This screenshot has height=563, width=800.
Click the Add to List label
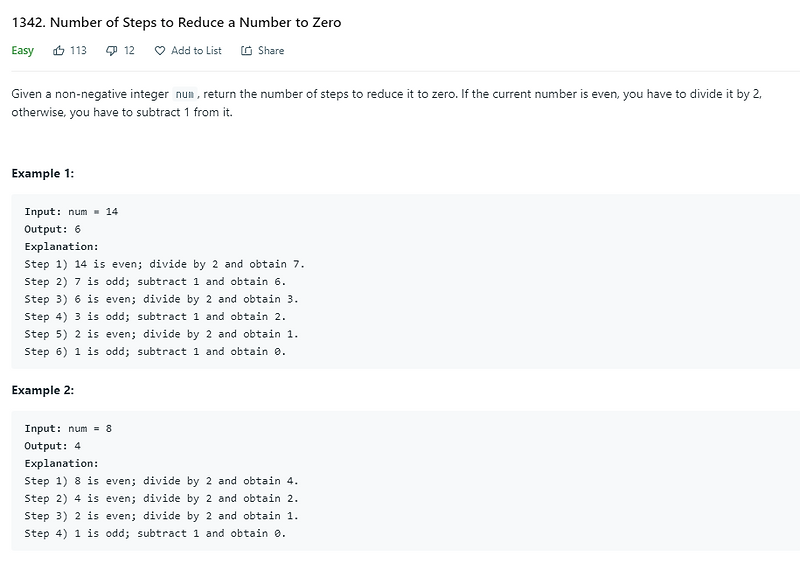click(196, 51)
